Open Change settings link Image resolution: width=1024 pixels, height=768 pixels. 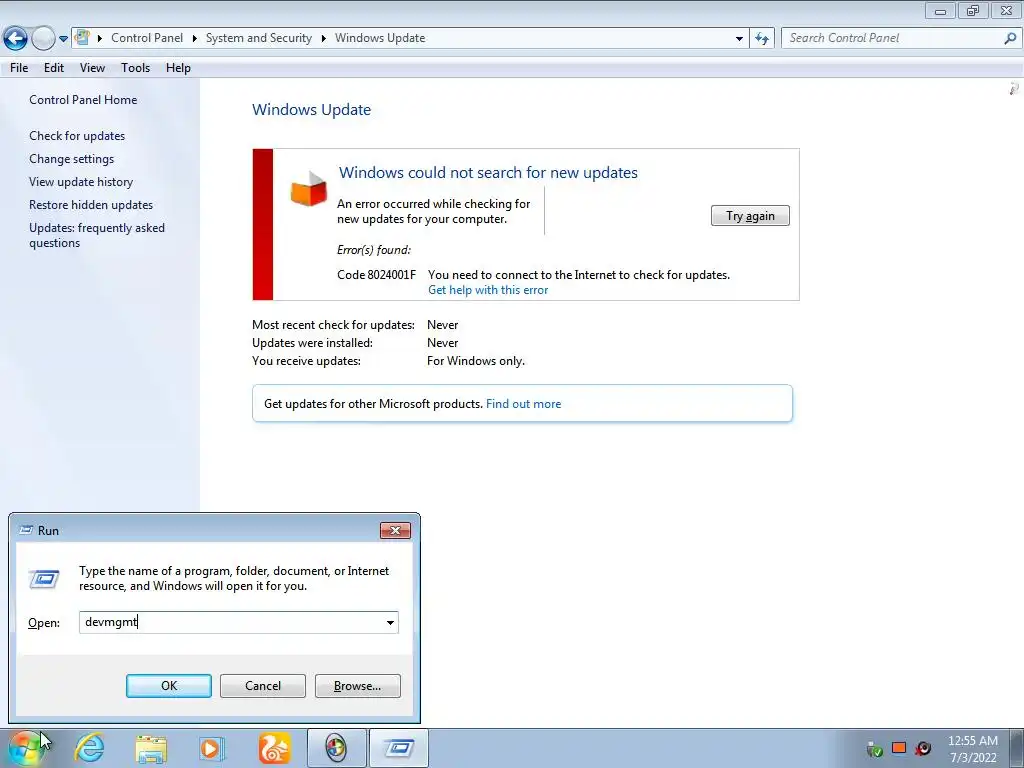[x=71, y=159]
